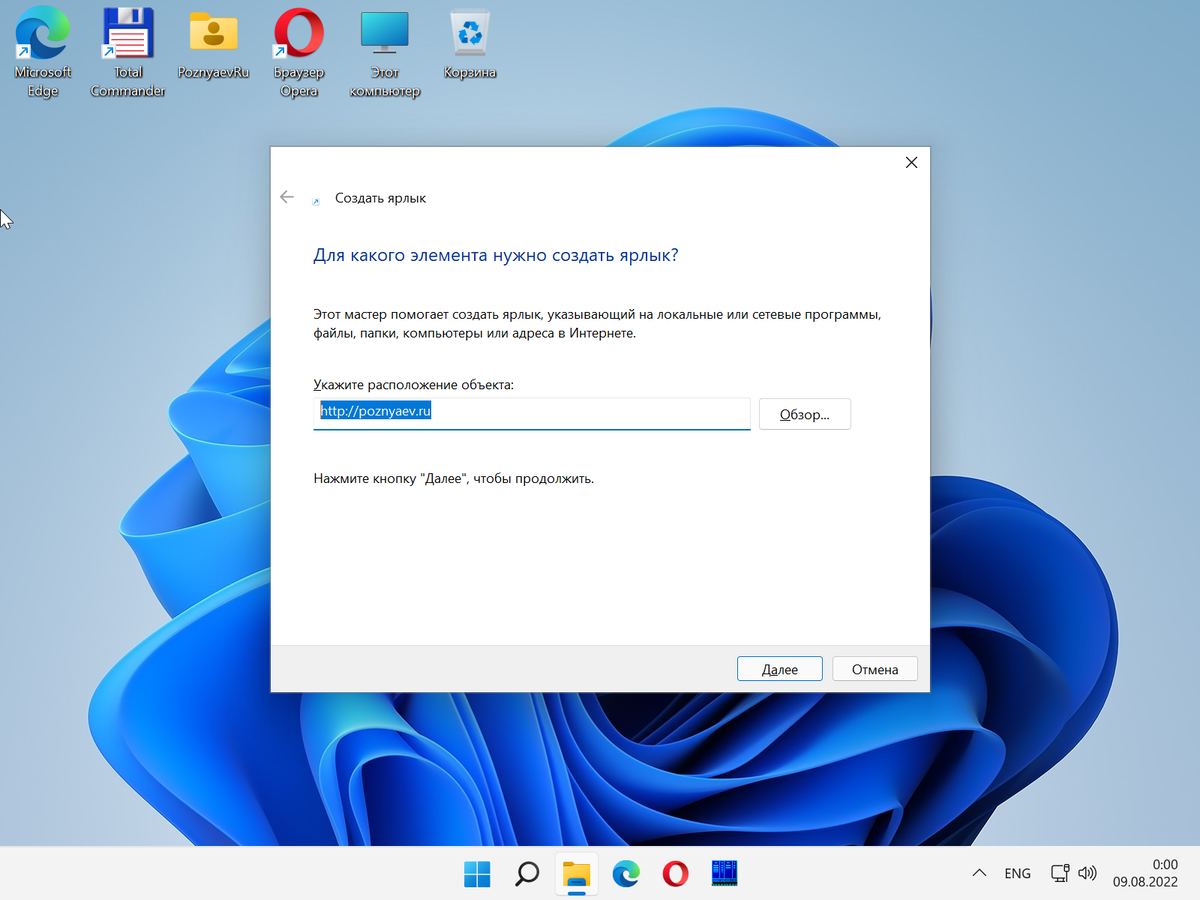Open File Explorer from the taskbar
1200x900 pixels.
pos(576,874)
